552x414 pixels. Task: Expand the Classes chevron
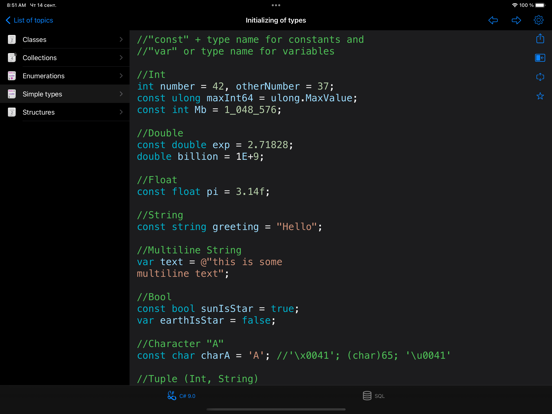click(x=121, y=39)
